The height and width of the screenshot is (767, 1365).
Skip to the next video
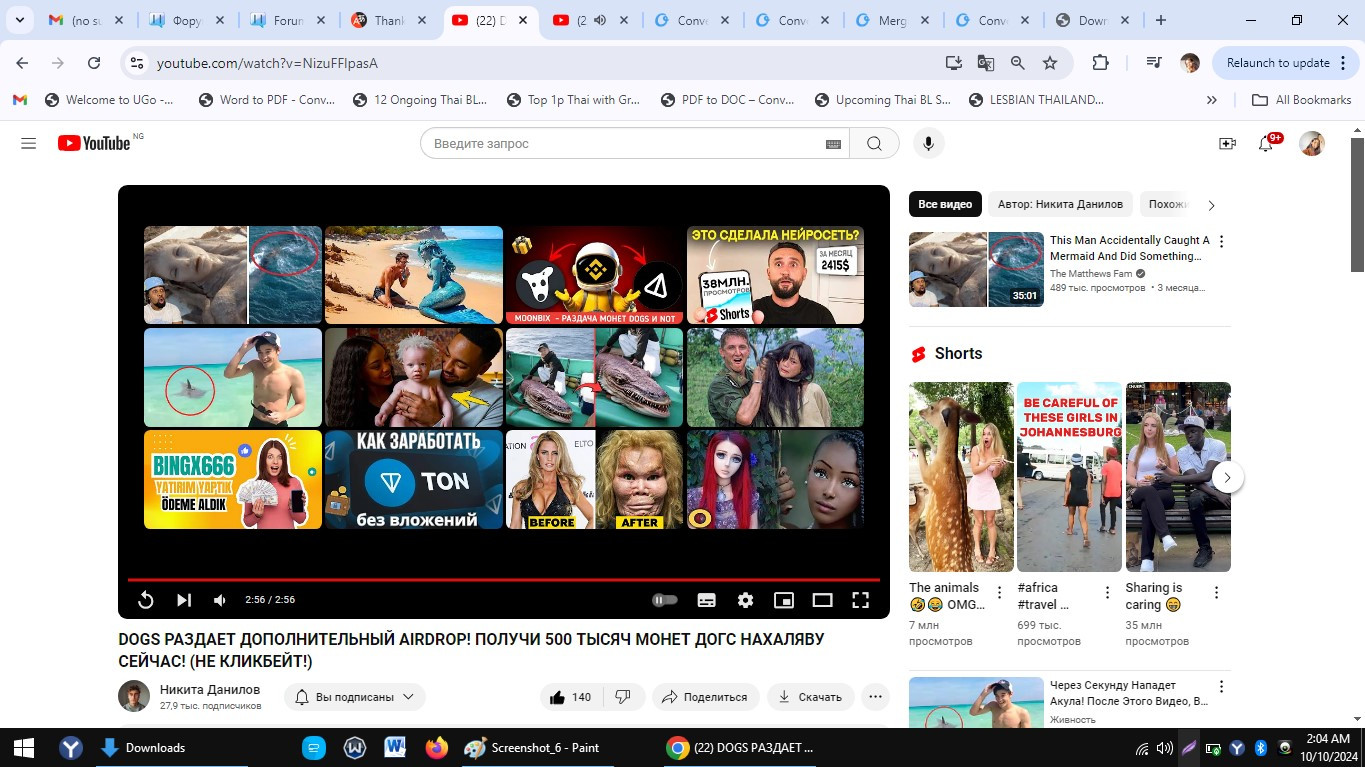(x=184, y=600)
